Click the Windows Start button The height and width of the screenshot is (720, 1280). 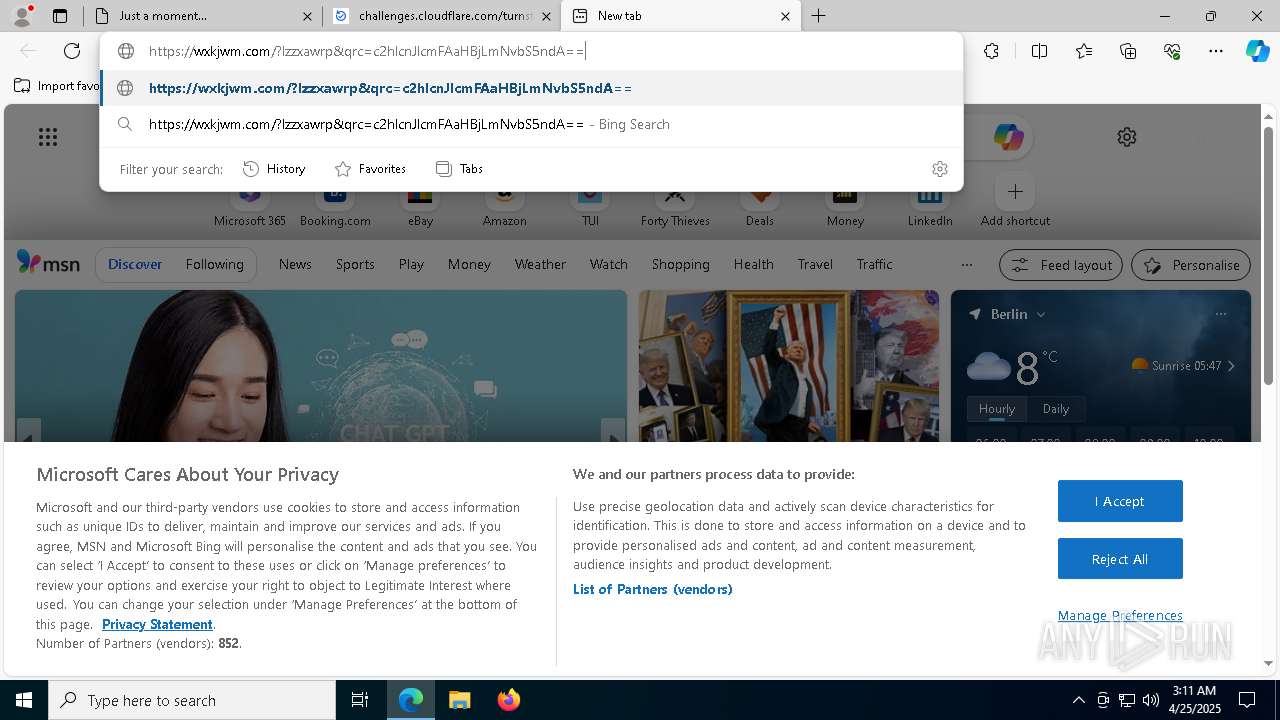(x=24, y=700)
